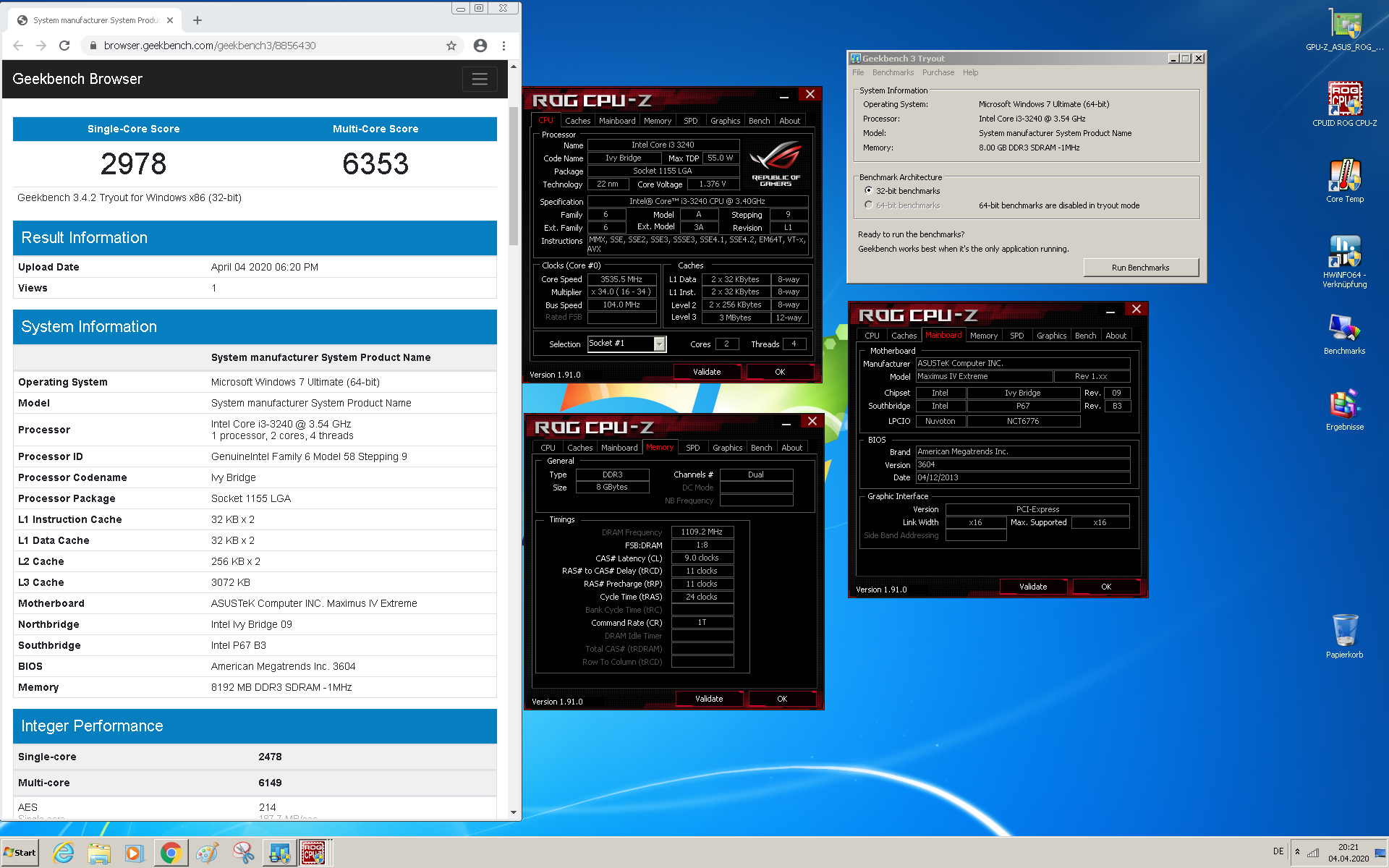Open the Chrome profile avatar
The height and width of the screenshot is (868, 1389).
coord(480,46)
